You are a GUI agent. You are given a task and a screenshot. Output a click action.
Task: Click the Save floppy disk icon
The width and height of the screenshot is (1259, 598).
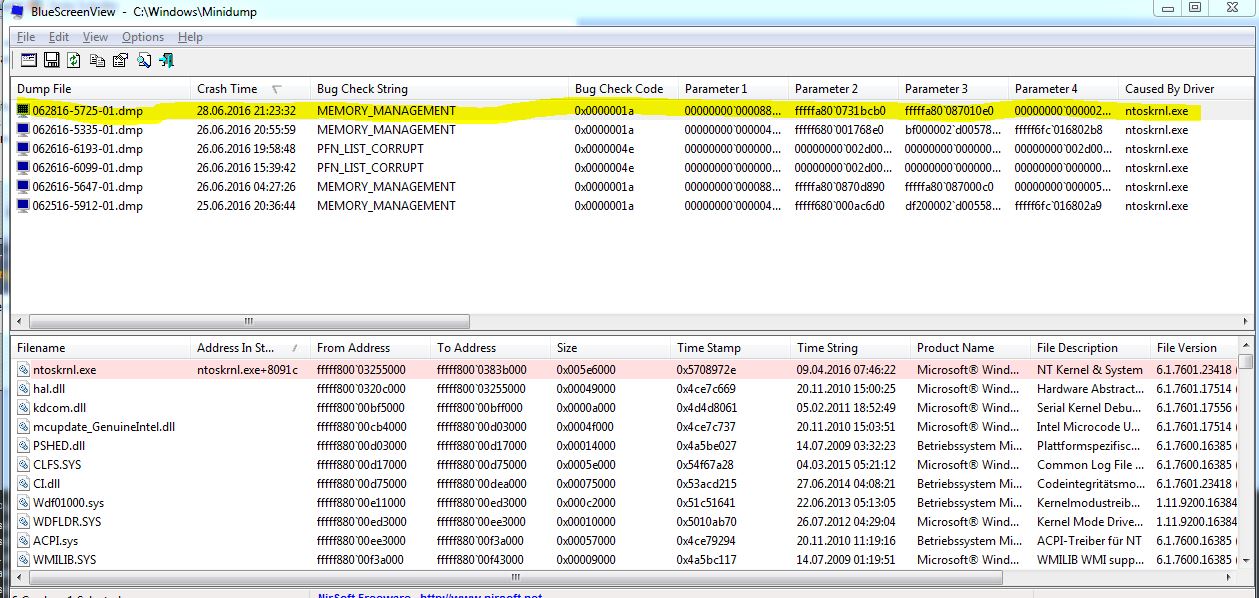[51, 60]
